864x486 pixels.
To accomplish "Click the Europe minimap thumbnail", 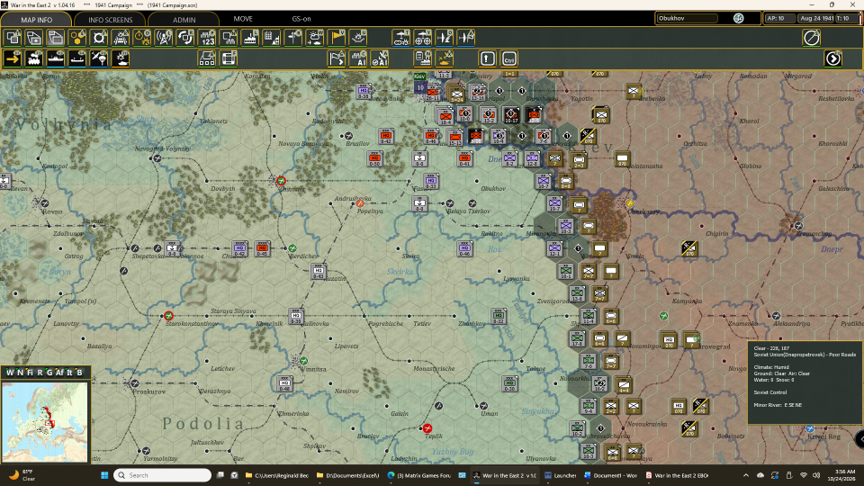I will coord(45,422).
